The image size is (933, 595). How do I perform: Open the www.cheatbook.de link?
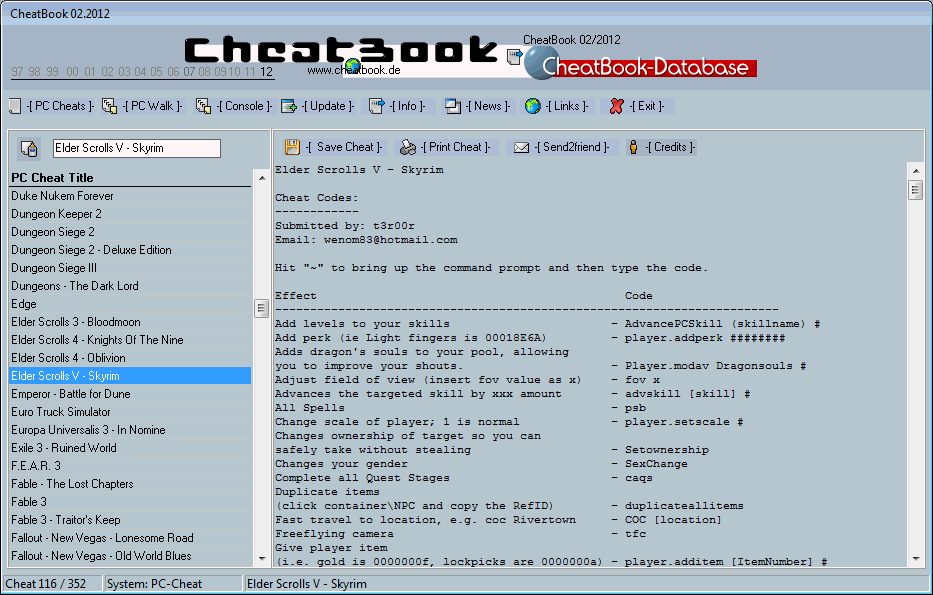[x=353, y=70]
